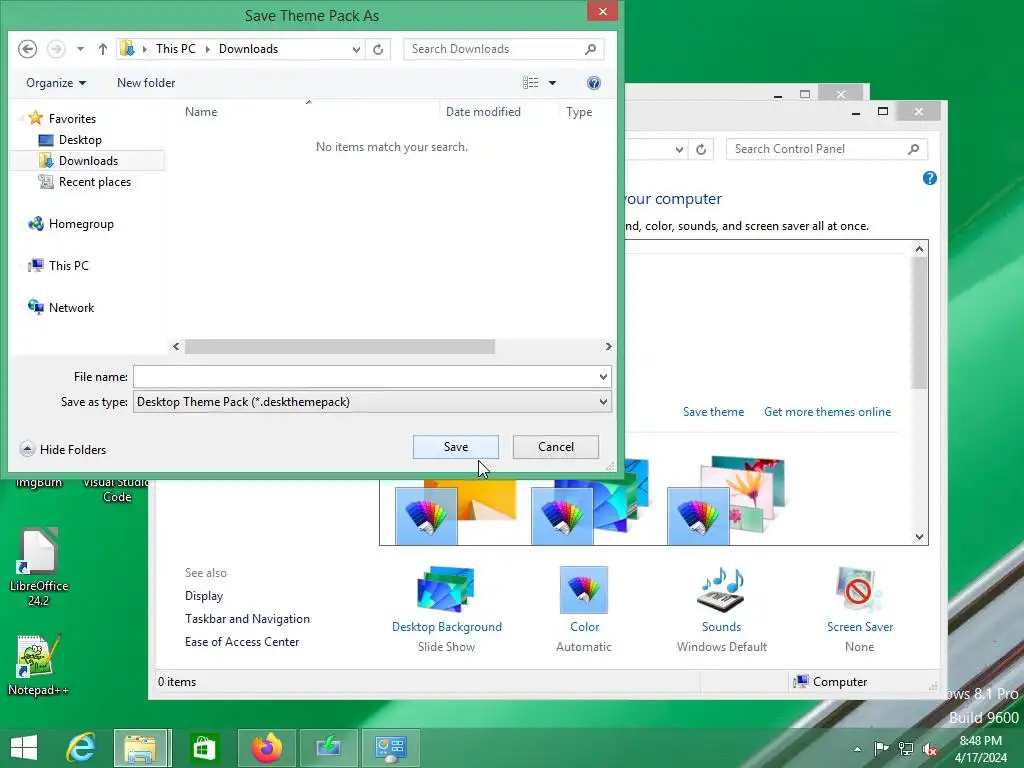Viewport: 1024px width, 768px height.
Task: Open the LibreOffice 24.2 desktop shortcut
Action: point(39,567)
